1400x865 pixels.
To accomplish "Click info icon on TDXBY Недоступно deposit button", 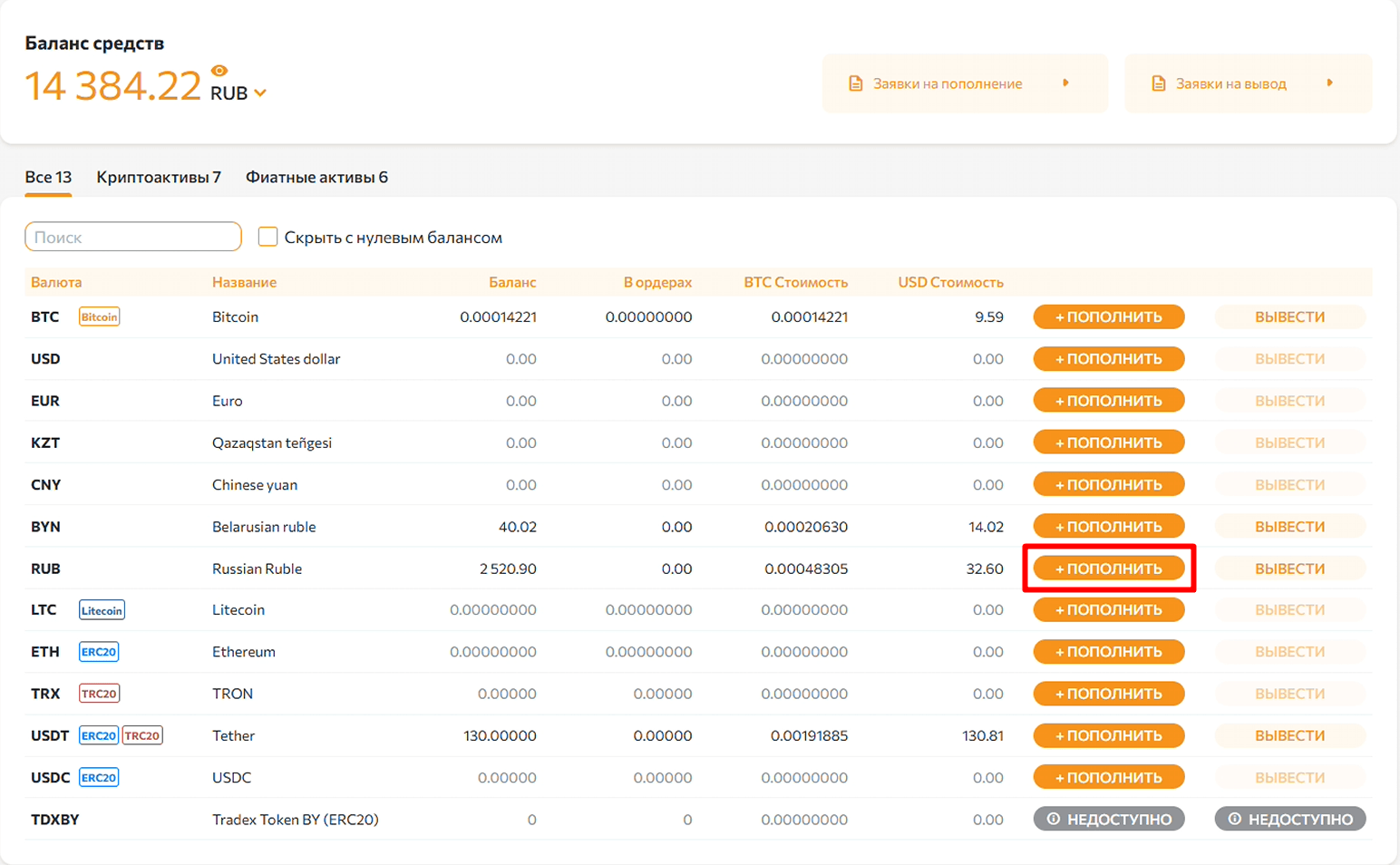I will 1054,820.
